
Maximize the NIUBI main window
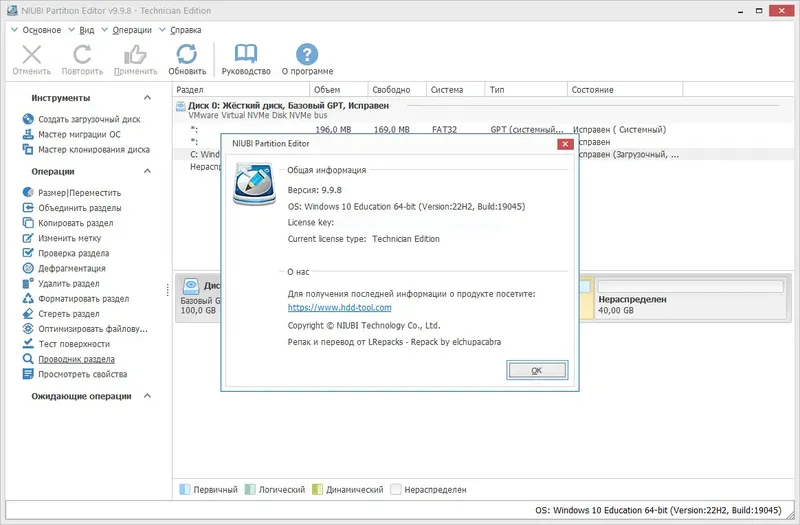coord(759,11)
